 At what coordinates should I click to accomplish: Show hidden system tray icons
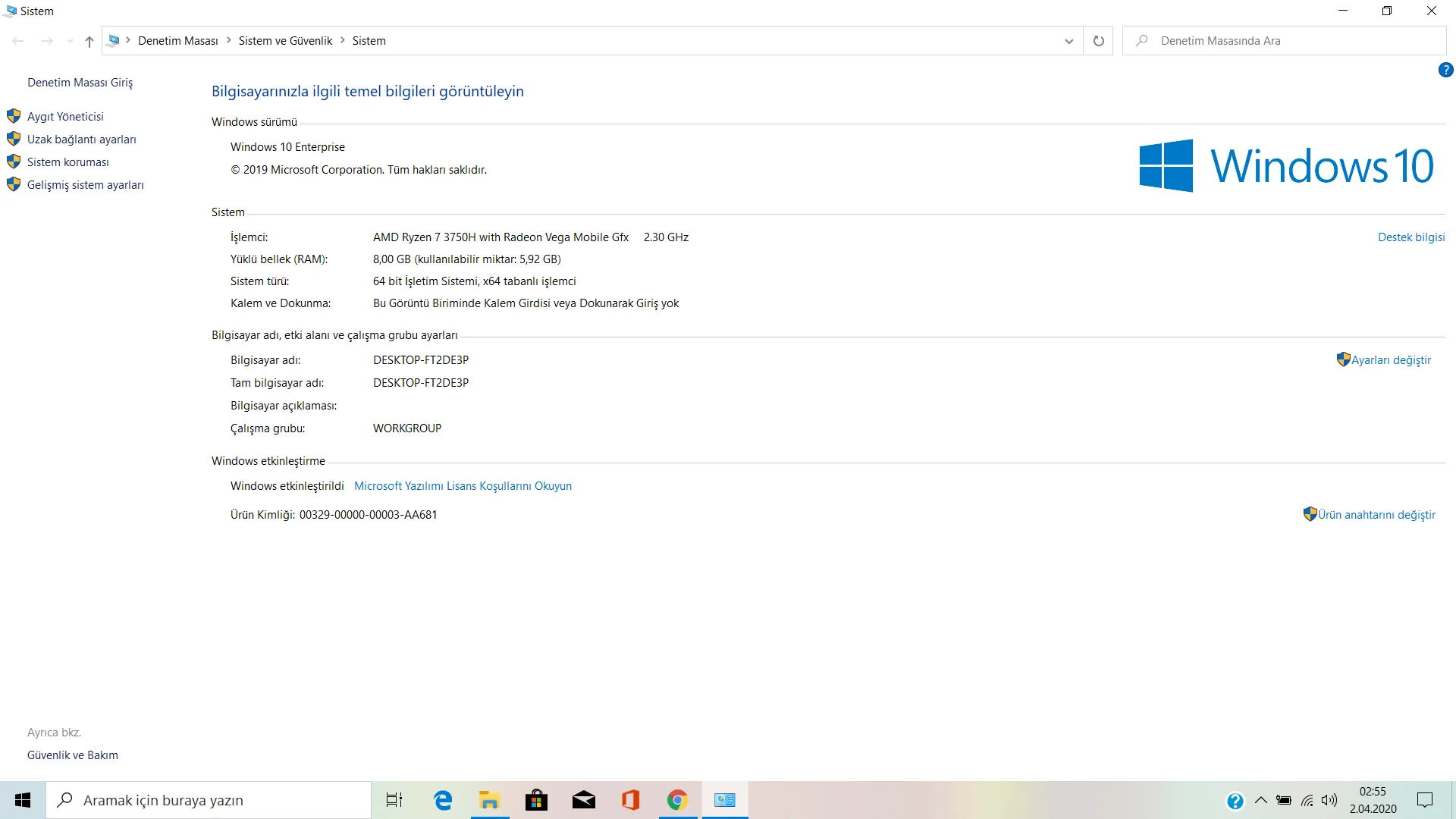click(x=1260, y=800)
